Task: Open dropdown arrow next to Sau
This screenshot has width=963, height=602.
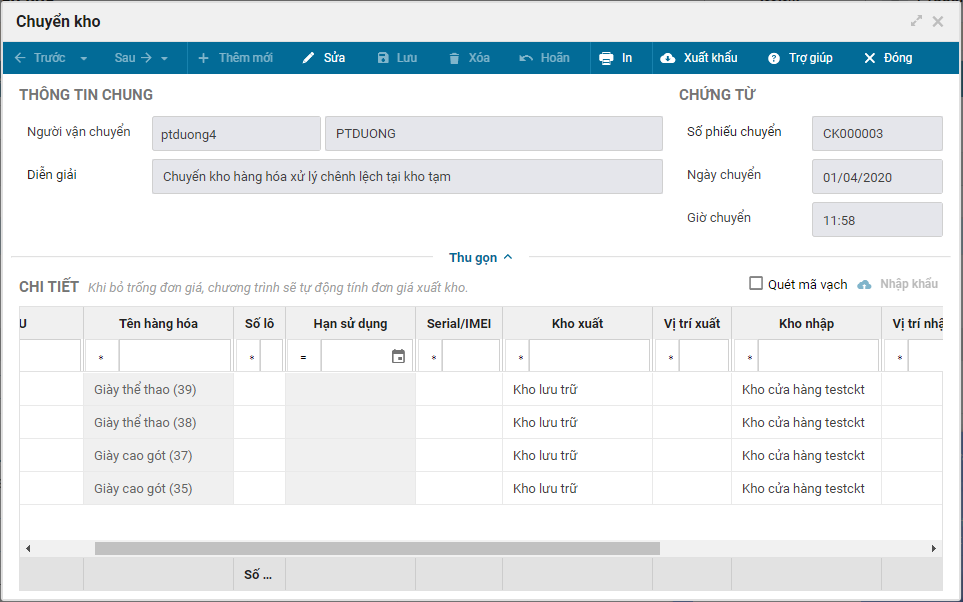Action: click(x=165, y=58)
